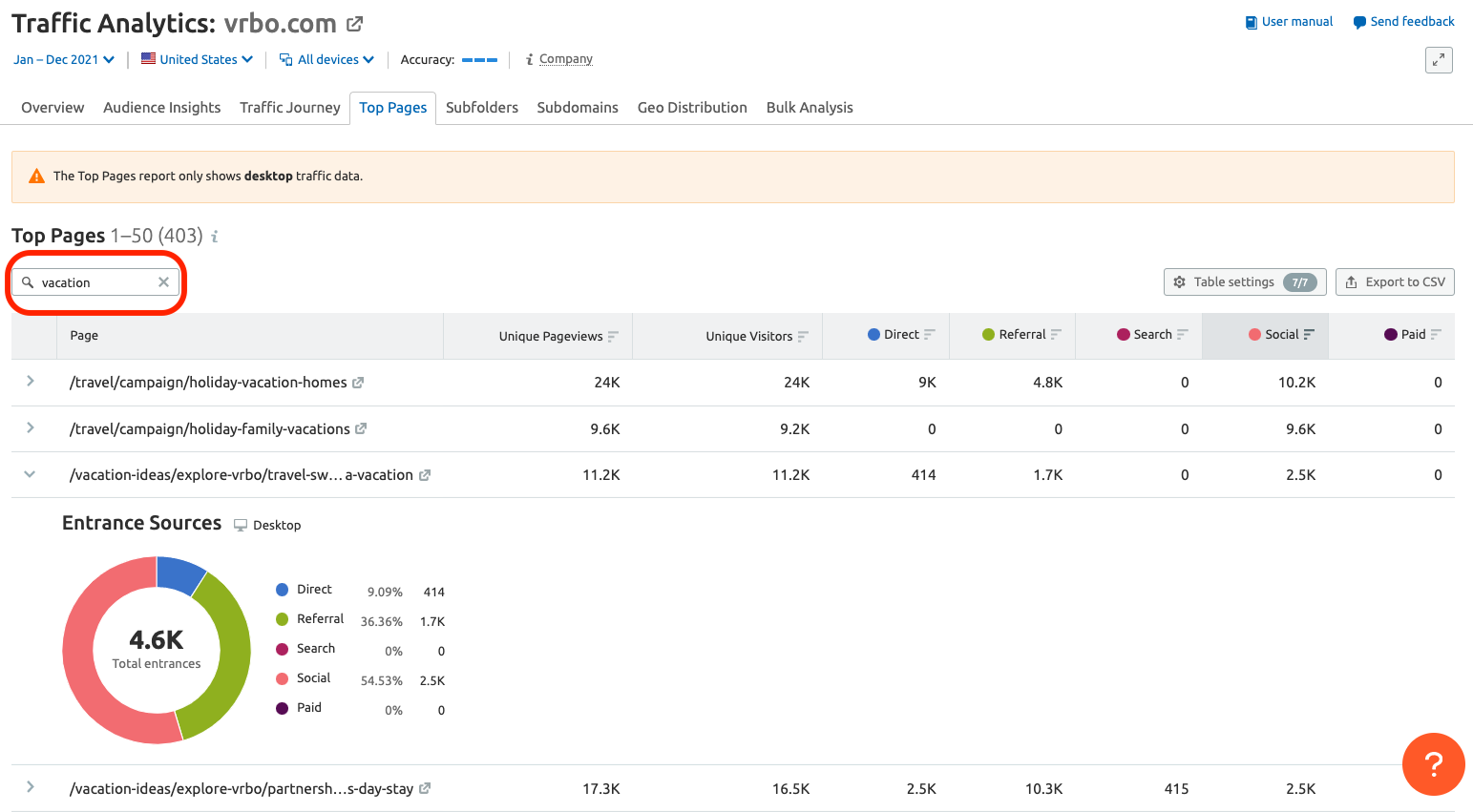Open the User manual link
Image resolution: width=1473 pixels, height=812 pixels.
[1297, 22]
